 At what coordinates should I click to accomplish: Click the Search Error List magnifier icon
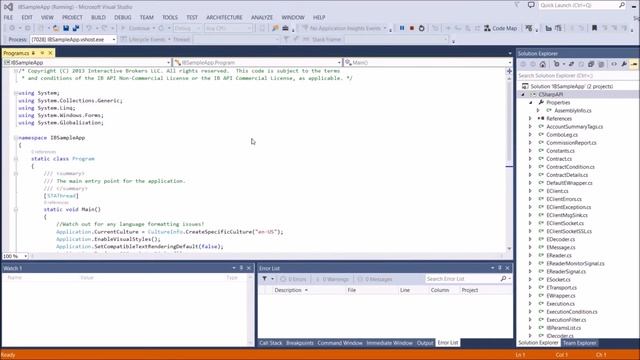503,279
